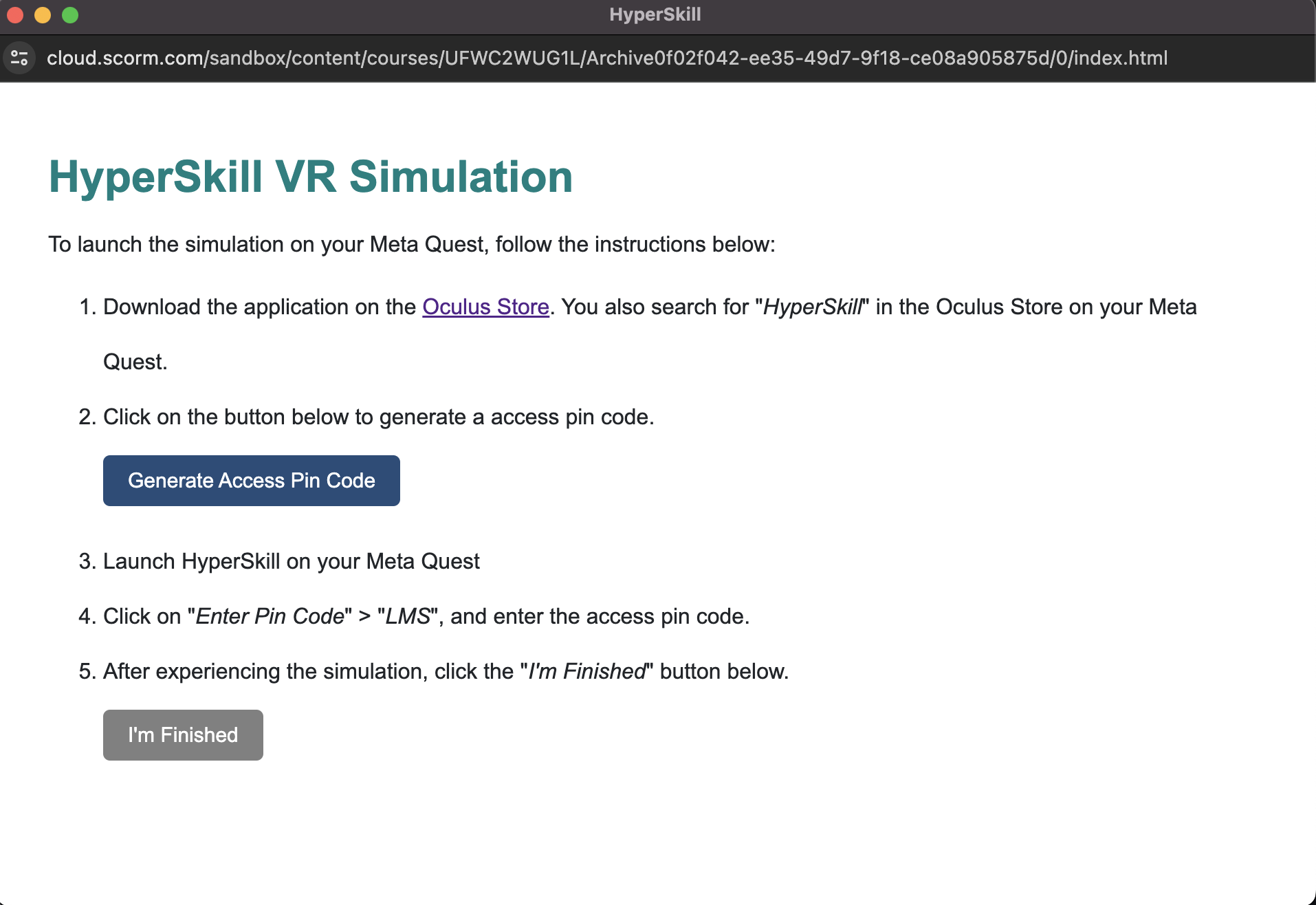Viewport: 1316px width, 905px height.
Task: Maximize the window using green button
Action: pyautogui.click(x=70, y=14)
